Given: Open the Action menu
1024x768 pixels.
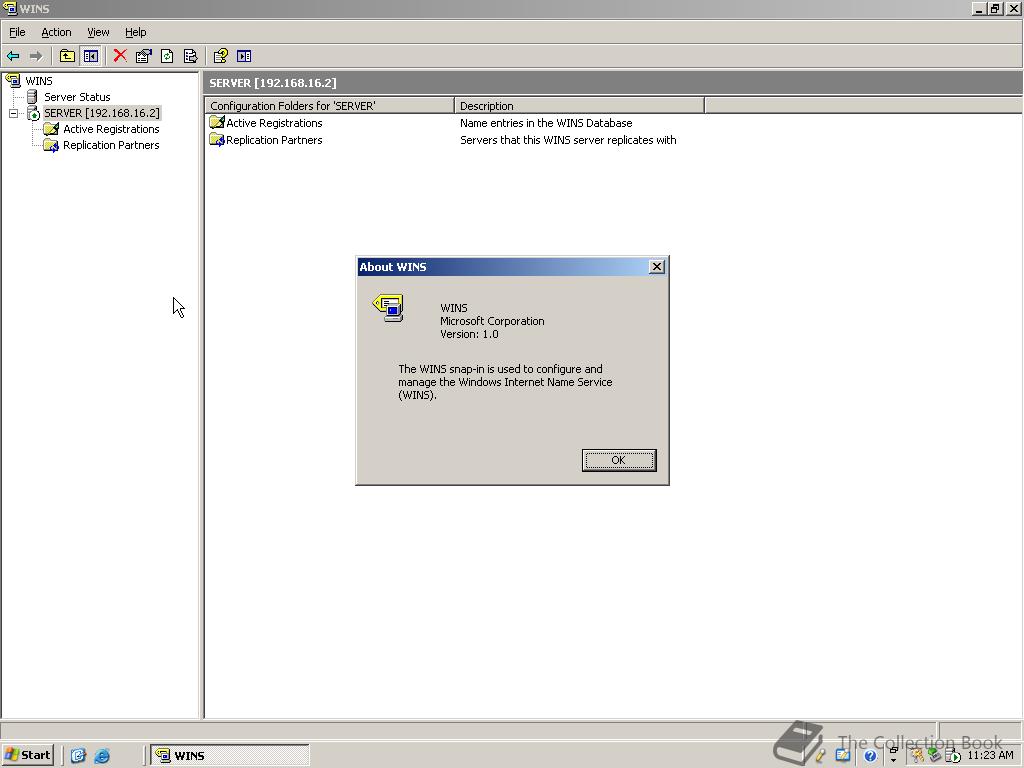Looking at the screenshot, I should [56, 32].
